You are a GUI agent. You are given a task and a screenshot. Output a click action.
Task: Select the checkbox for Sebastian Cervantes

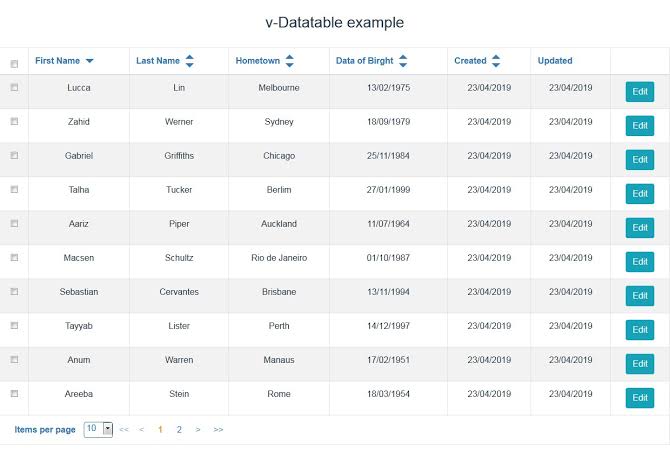click(x=14, y=291)
